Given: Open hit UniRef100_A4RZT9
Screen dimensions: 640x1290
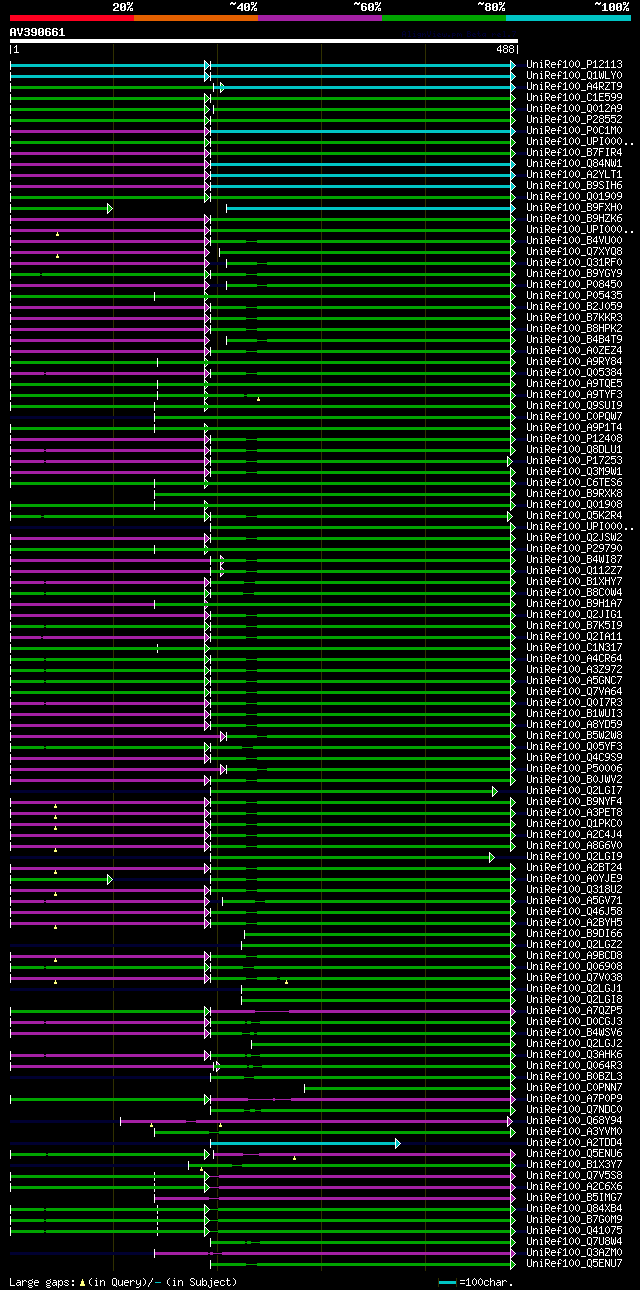Looking at the screenshot, I should 574,86.
